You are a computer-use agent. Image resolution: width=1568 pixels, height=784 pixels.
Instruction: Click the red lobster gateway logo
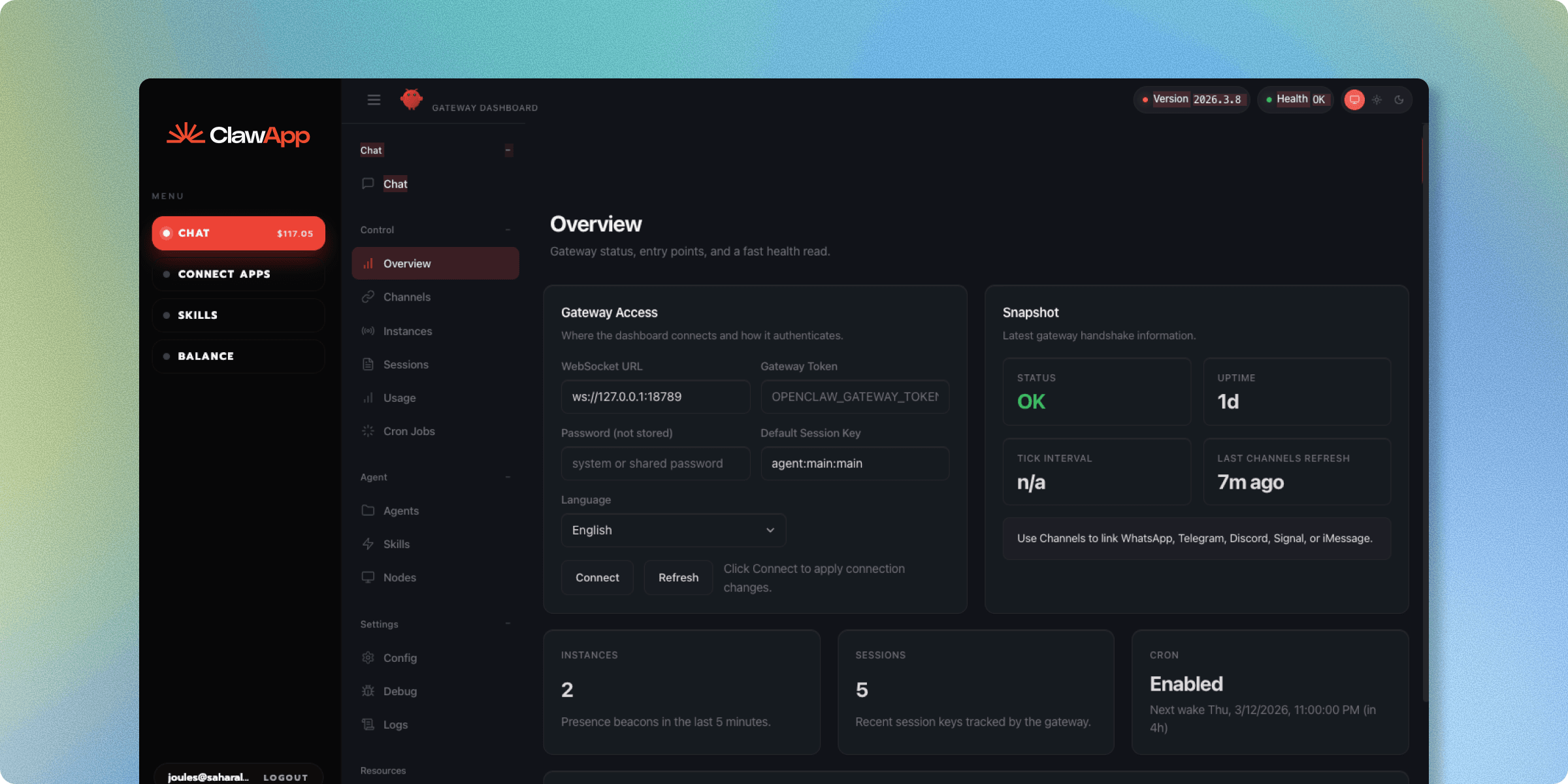(412, 99)
